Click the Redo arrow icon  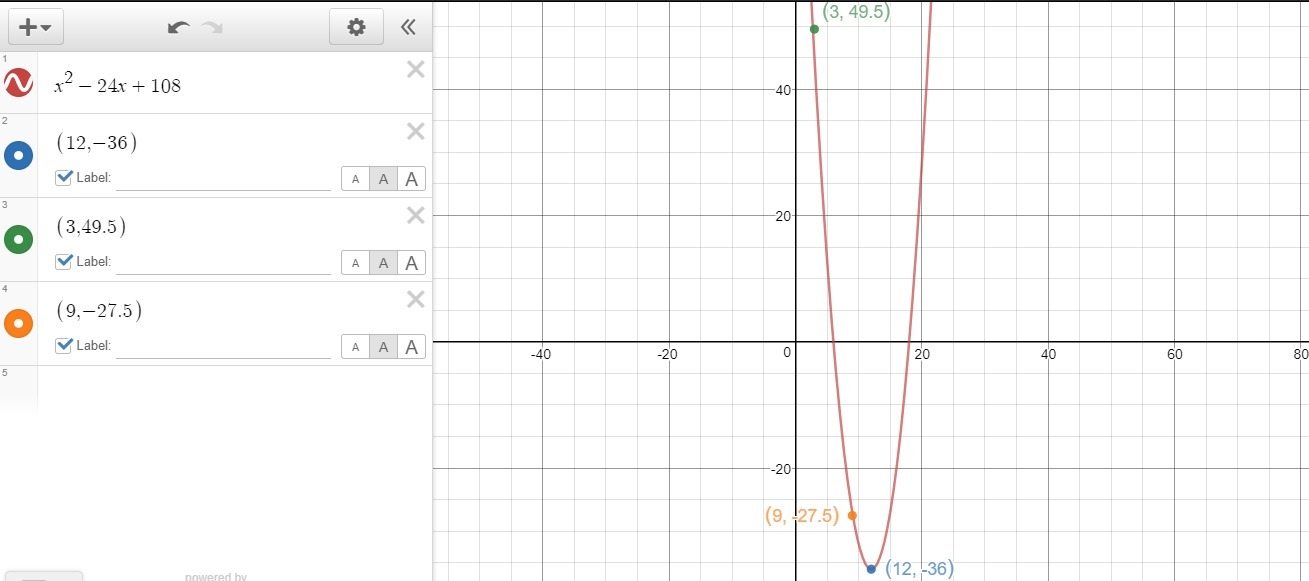212,28
